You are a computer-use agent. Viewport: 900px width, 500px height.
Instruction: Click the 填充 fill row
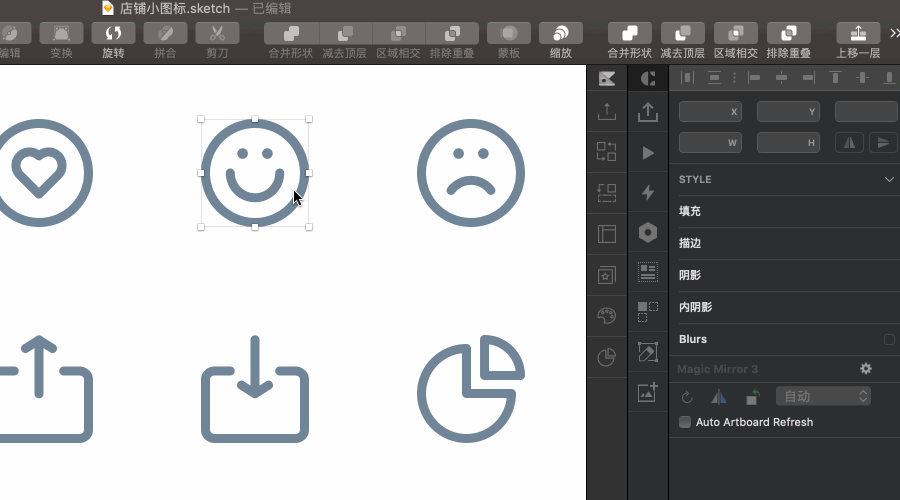(x=785, y=211)
